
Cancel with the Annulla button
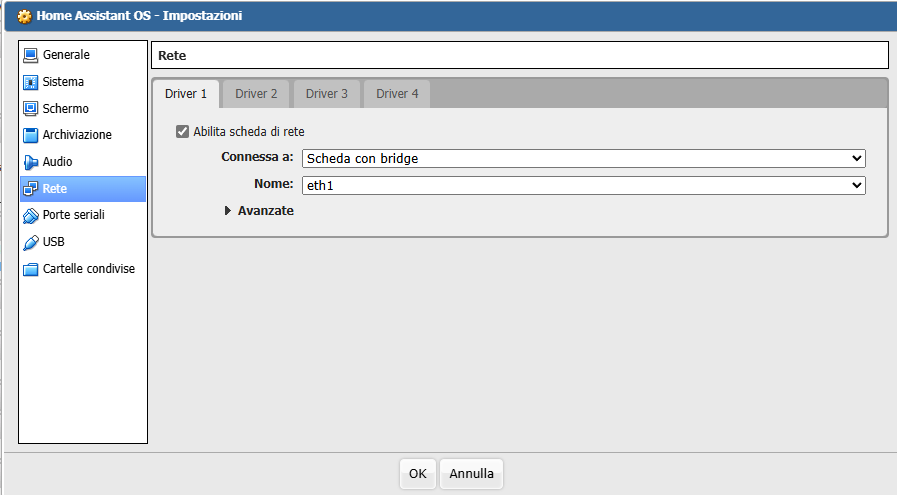471,474
